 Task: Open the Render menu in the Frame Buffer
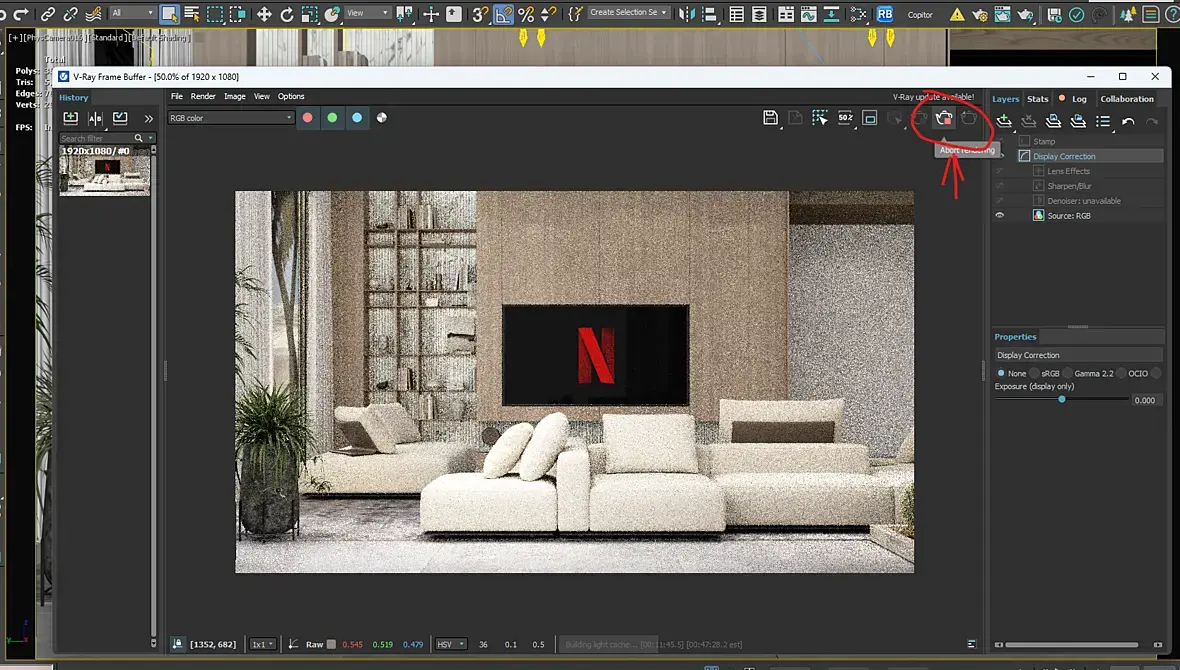(203, 97)
